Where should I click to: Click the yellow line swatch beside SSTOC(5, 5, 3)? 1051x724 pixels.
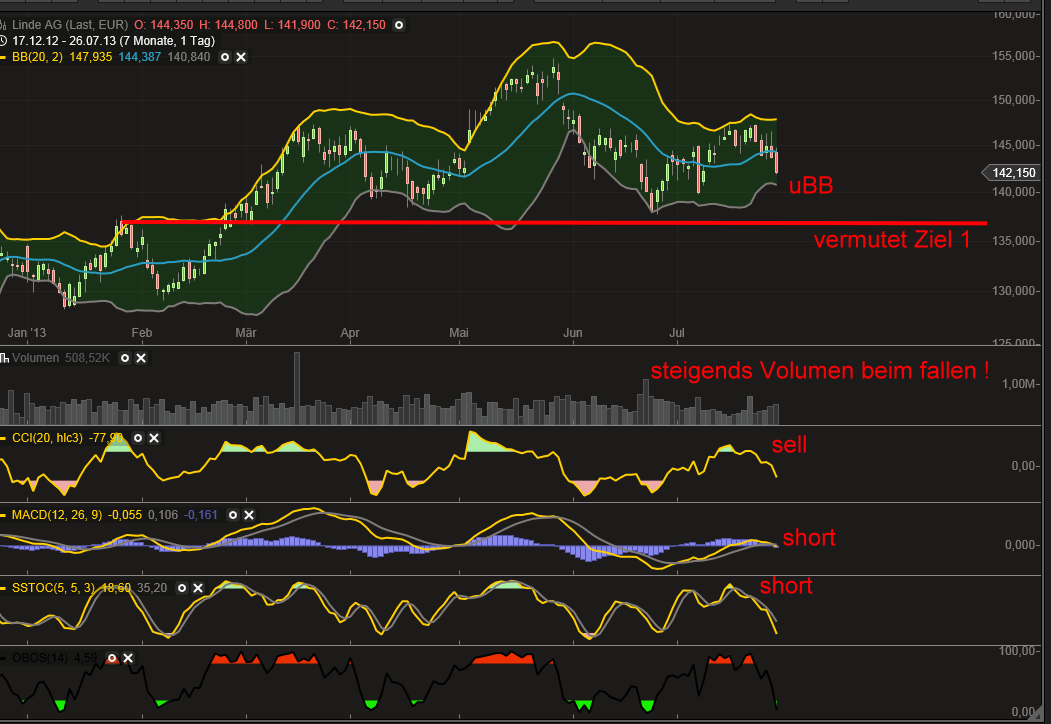pyautogui.click(x=4, y=588)
